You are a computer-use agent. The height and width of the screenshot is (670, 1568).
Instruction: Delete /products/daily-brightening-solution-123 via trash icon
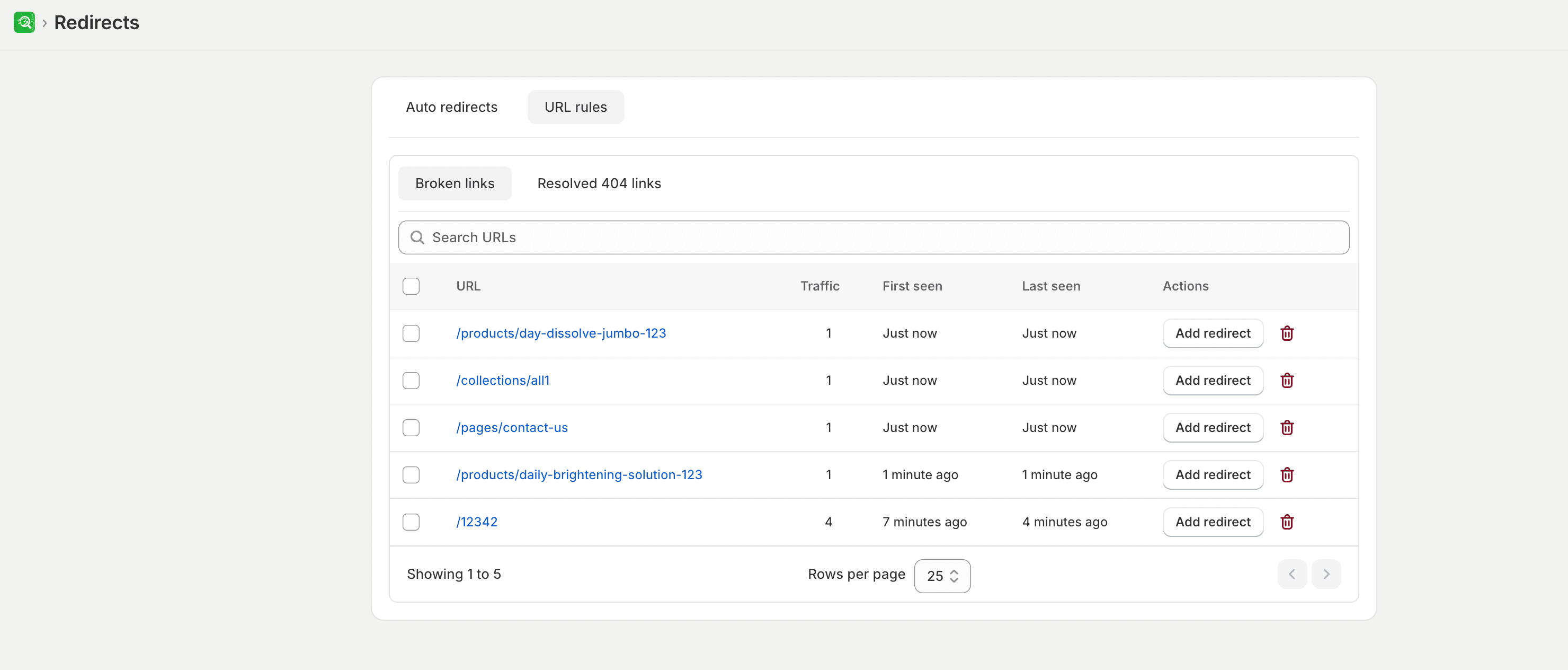tap(1287, 475)
